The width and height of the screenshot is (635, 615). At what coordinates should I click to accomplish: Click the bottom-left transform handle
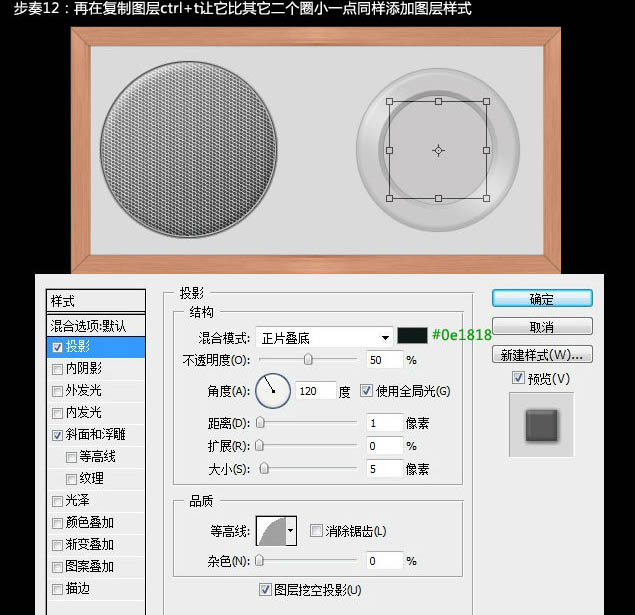390,198
